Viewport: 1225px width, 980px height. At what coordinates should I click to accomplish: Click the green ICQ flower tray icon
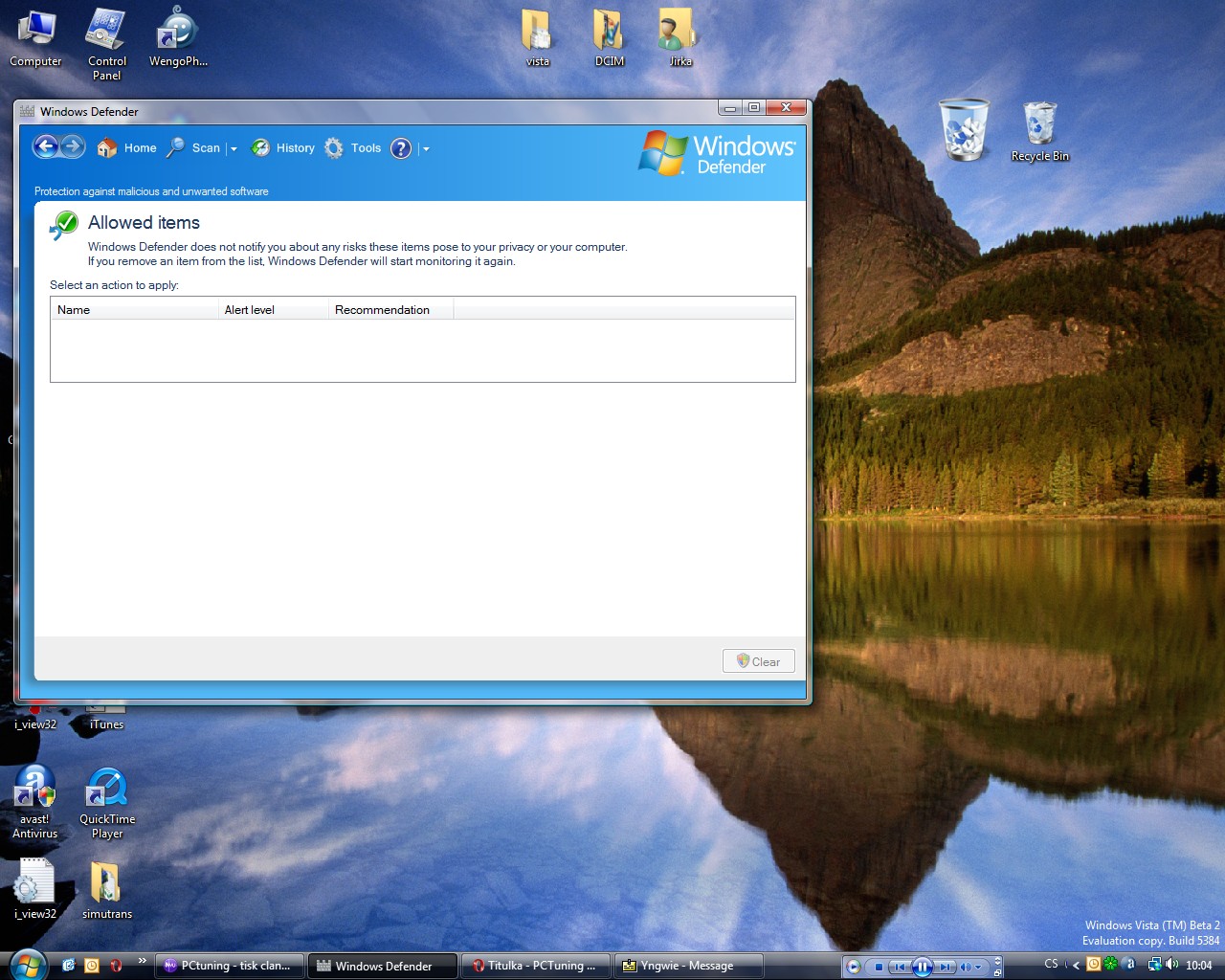coord(1110,964)
